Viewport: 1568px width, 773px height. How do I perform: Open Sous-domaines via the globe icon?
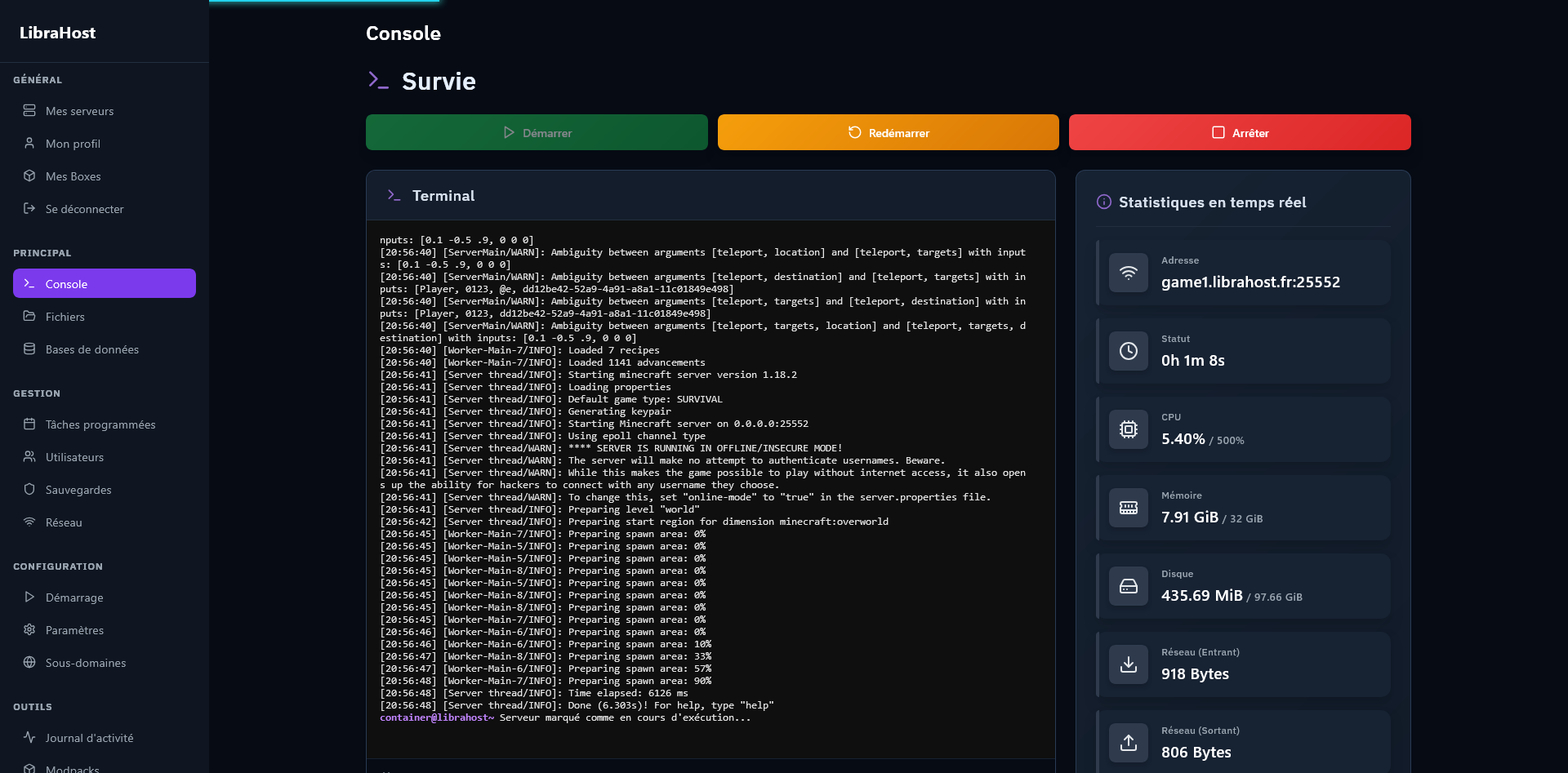tap(29, 663)
